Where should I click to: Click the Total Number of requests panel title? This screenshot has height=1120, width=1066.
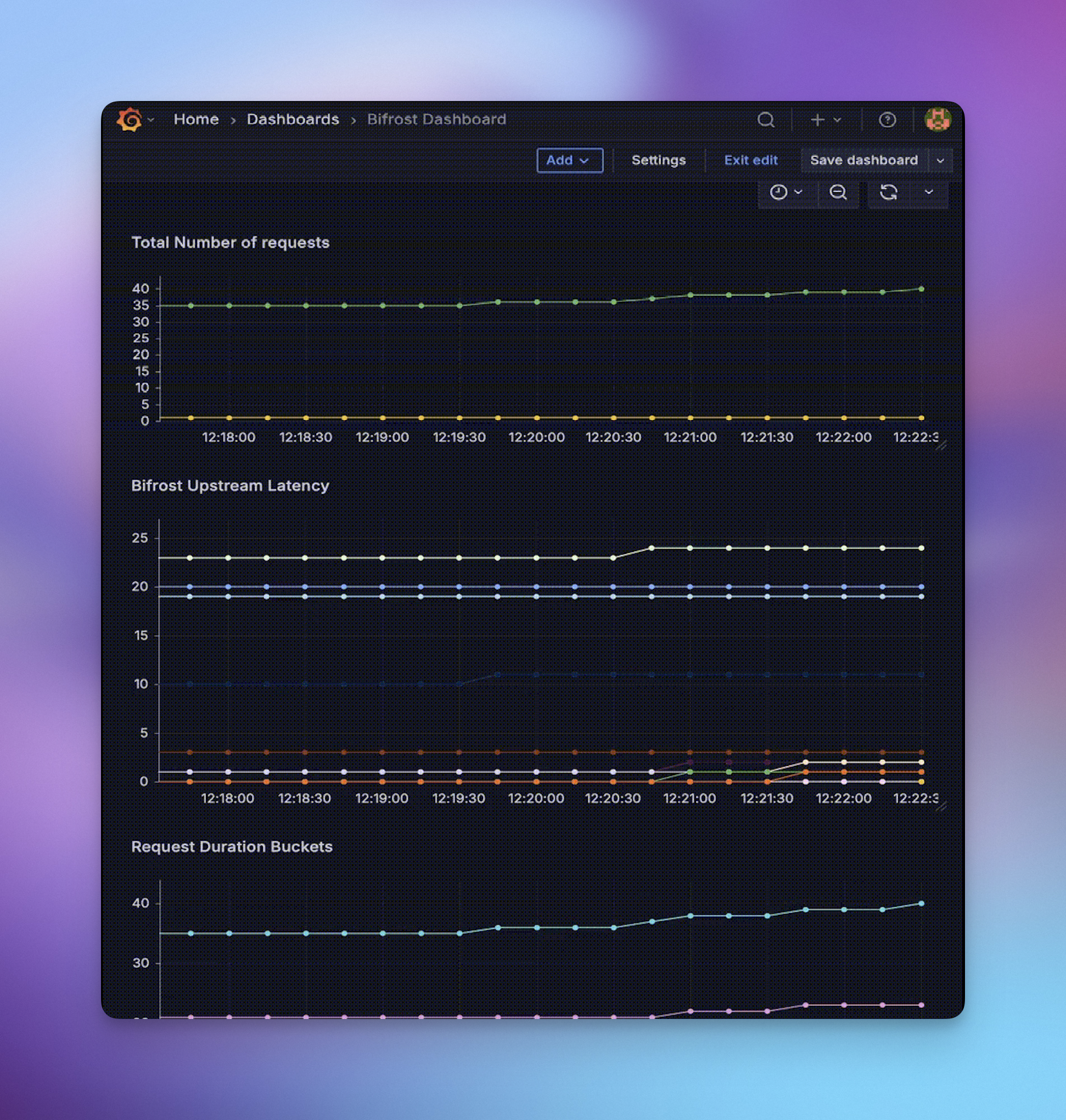point(231,243)
